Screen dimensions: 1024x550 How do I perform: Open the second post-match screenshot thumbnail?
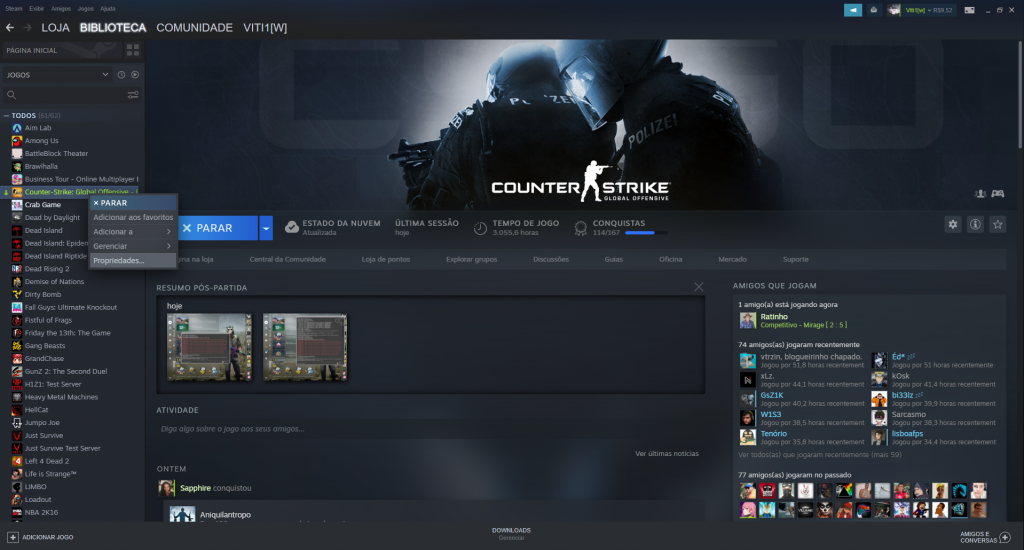pyautogui.click(x=305, y=347)
